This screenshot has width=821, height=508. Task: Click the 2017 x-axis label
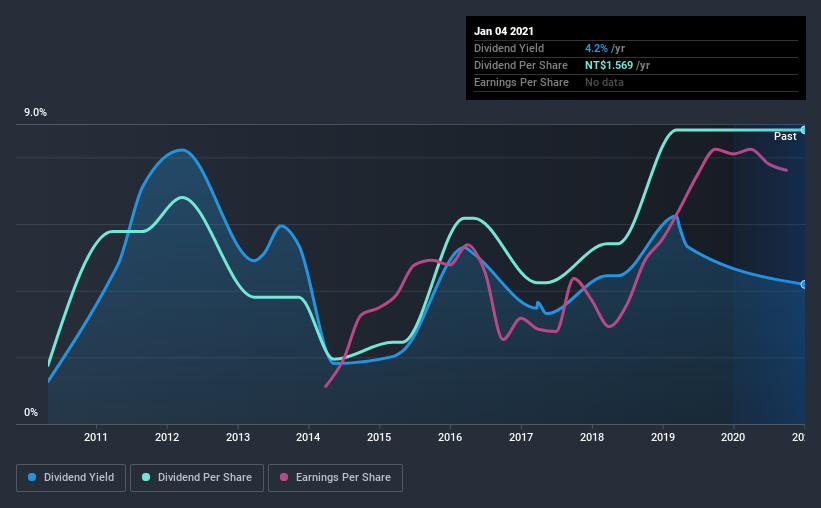[x=521, y=437]
